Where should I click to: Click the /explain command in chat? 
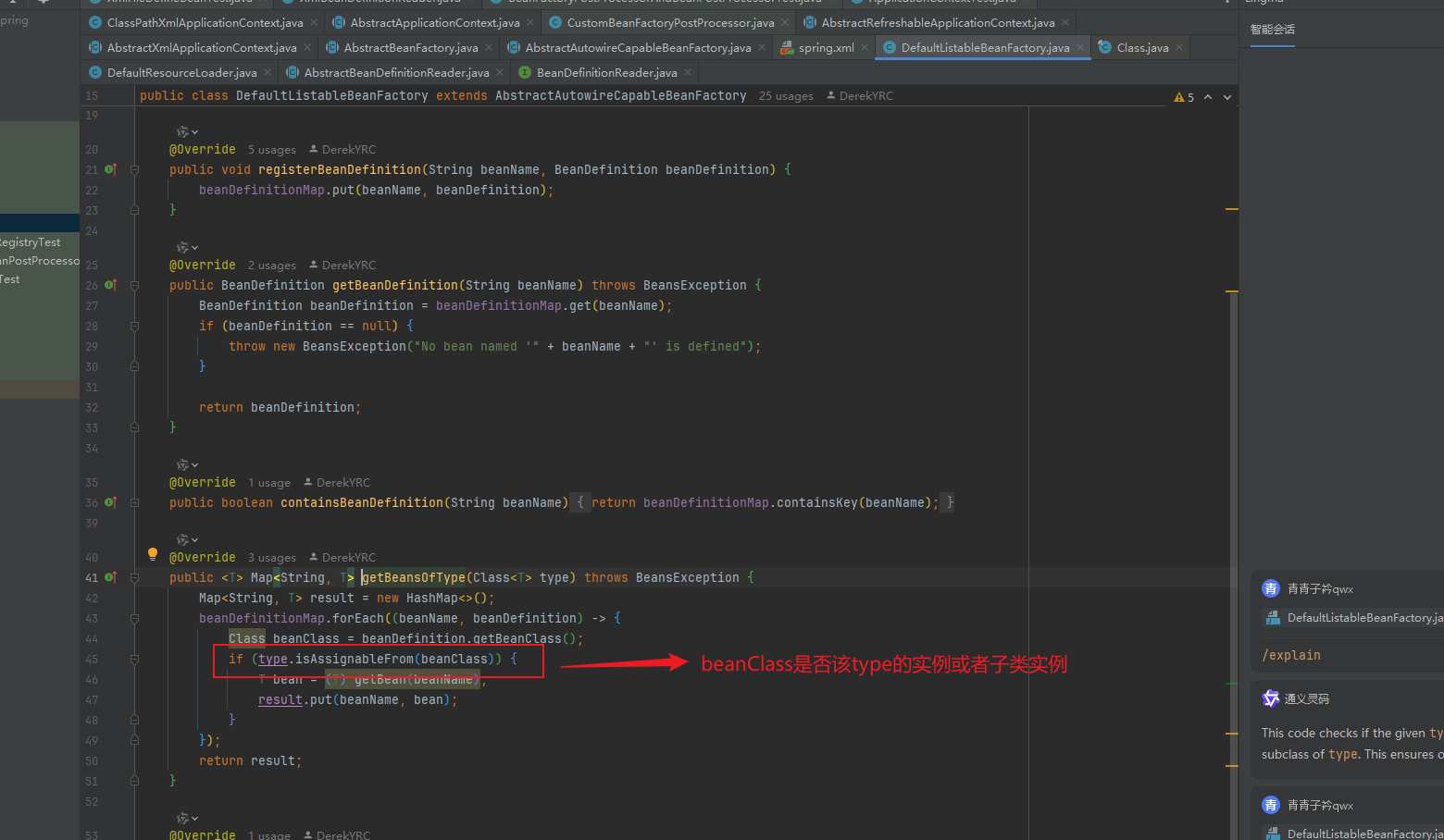coord(1291,655)
